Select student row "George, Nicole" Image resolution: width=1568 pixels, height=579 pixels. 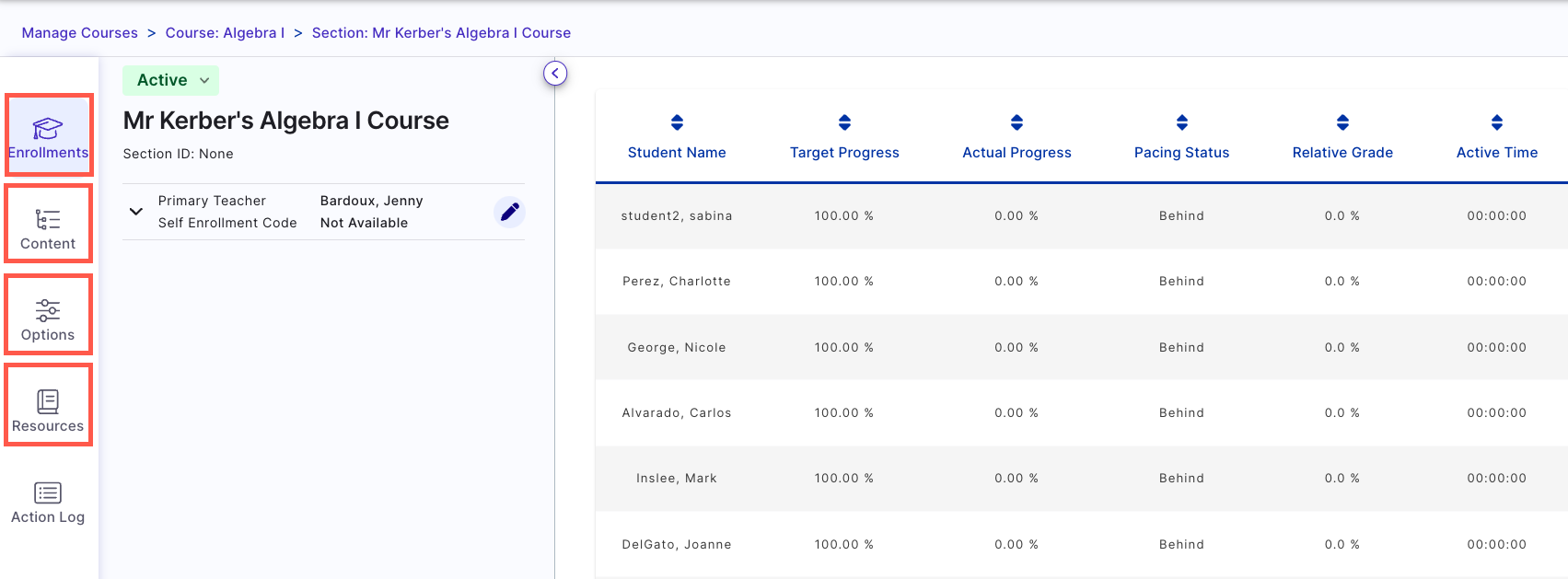click(1082, 348)
